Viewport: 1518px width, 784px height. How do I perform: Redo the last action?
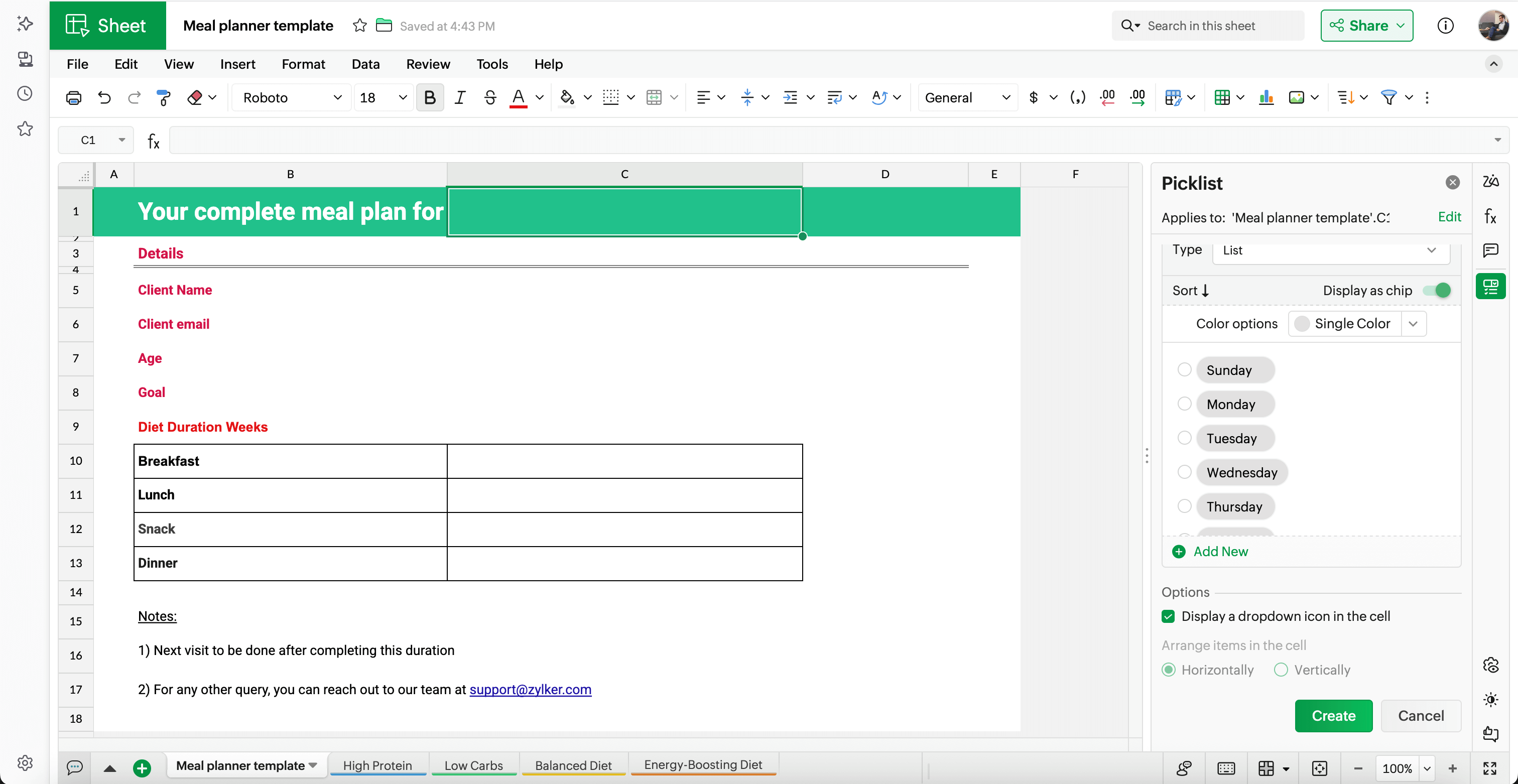(x=135, y=98)
